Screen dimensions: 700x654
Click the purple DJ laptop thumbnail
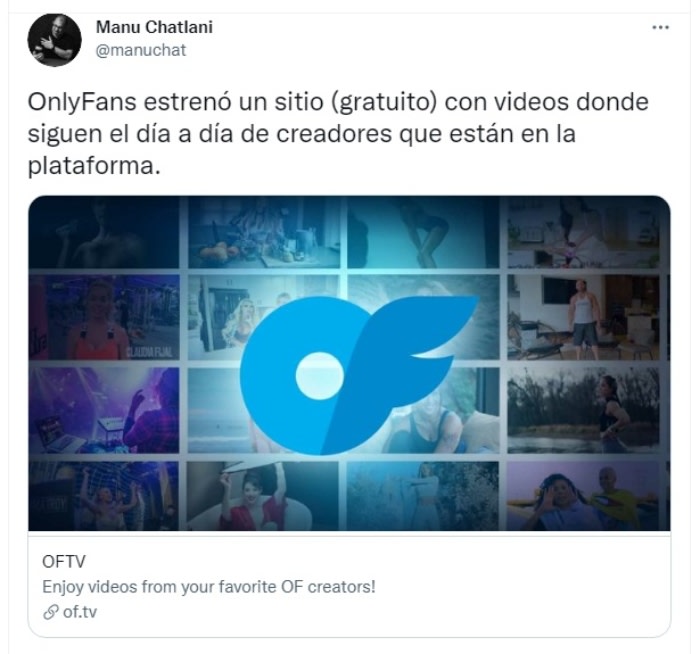104,411
